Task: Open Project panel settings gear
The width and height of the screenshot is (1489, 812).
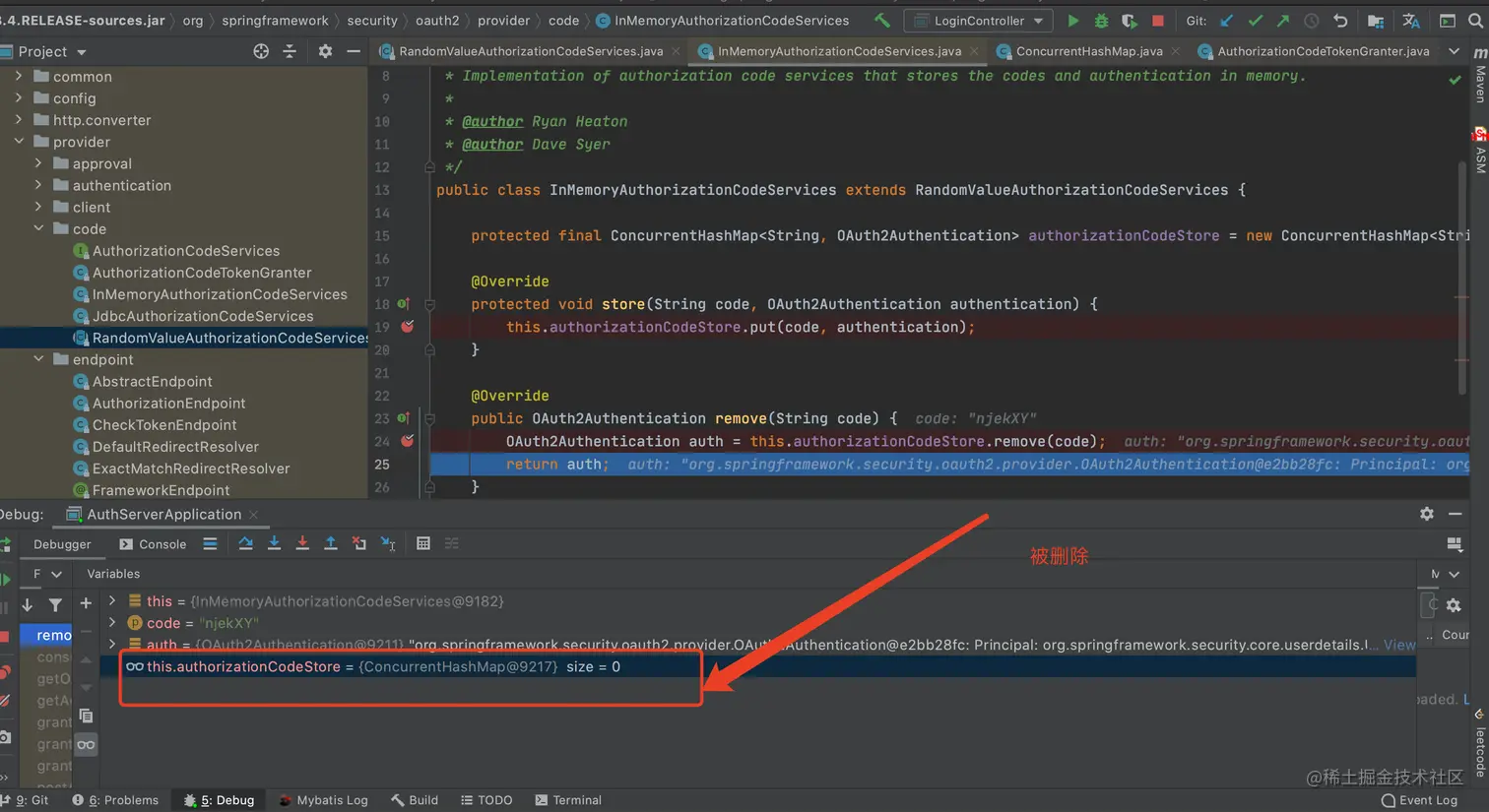Action: (x=325, y=51)
